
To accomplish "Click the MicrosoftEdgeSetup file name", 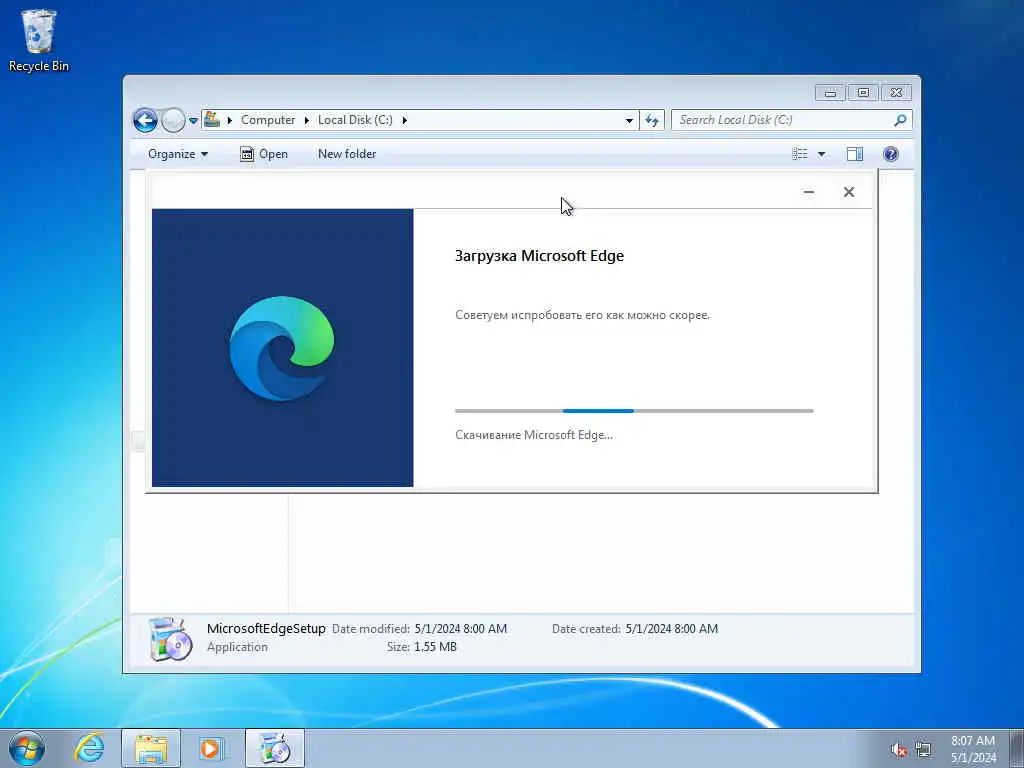I will coord(266,628).
